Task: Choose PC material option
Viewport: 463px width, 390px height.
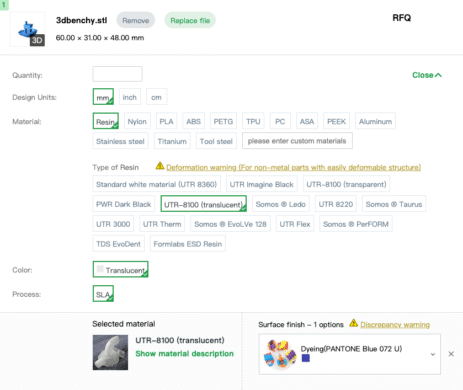Action: [x=280, y=121]
